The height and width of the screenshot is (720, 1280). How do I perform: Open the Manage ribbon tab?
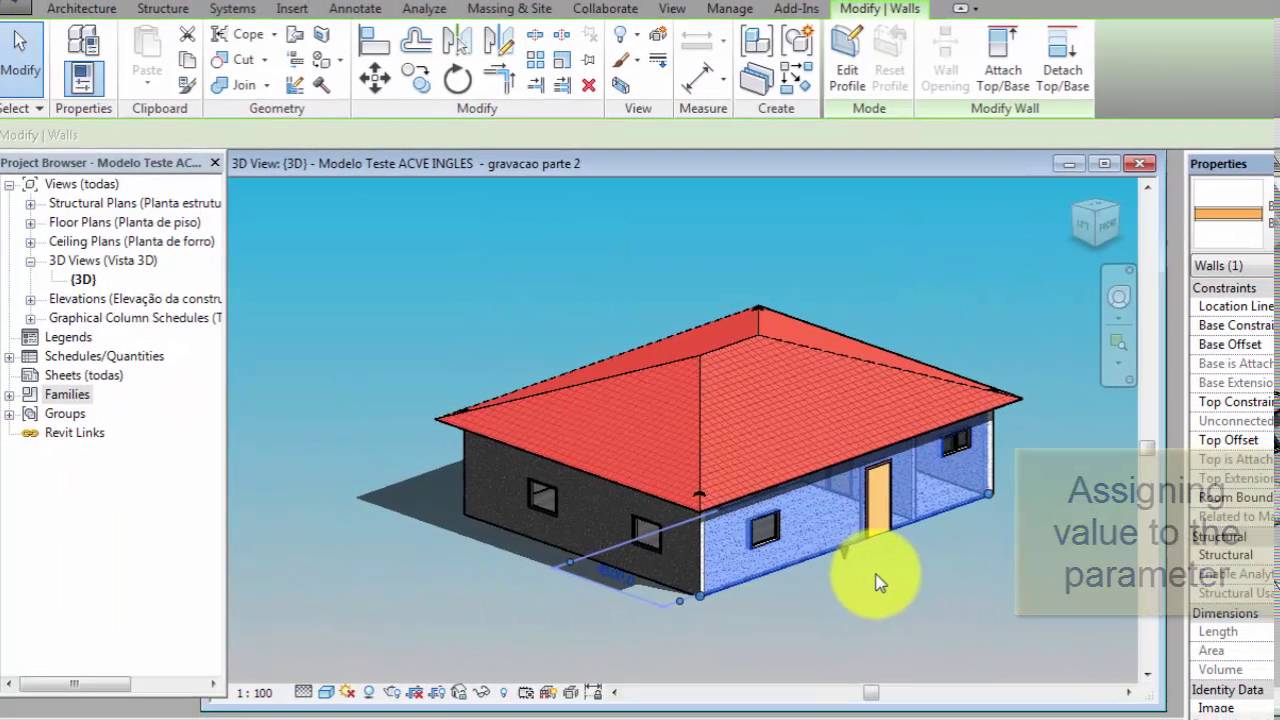click(x=730, y=8)
